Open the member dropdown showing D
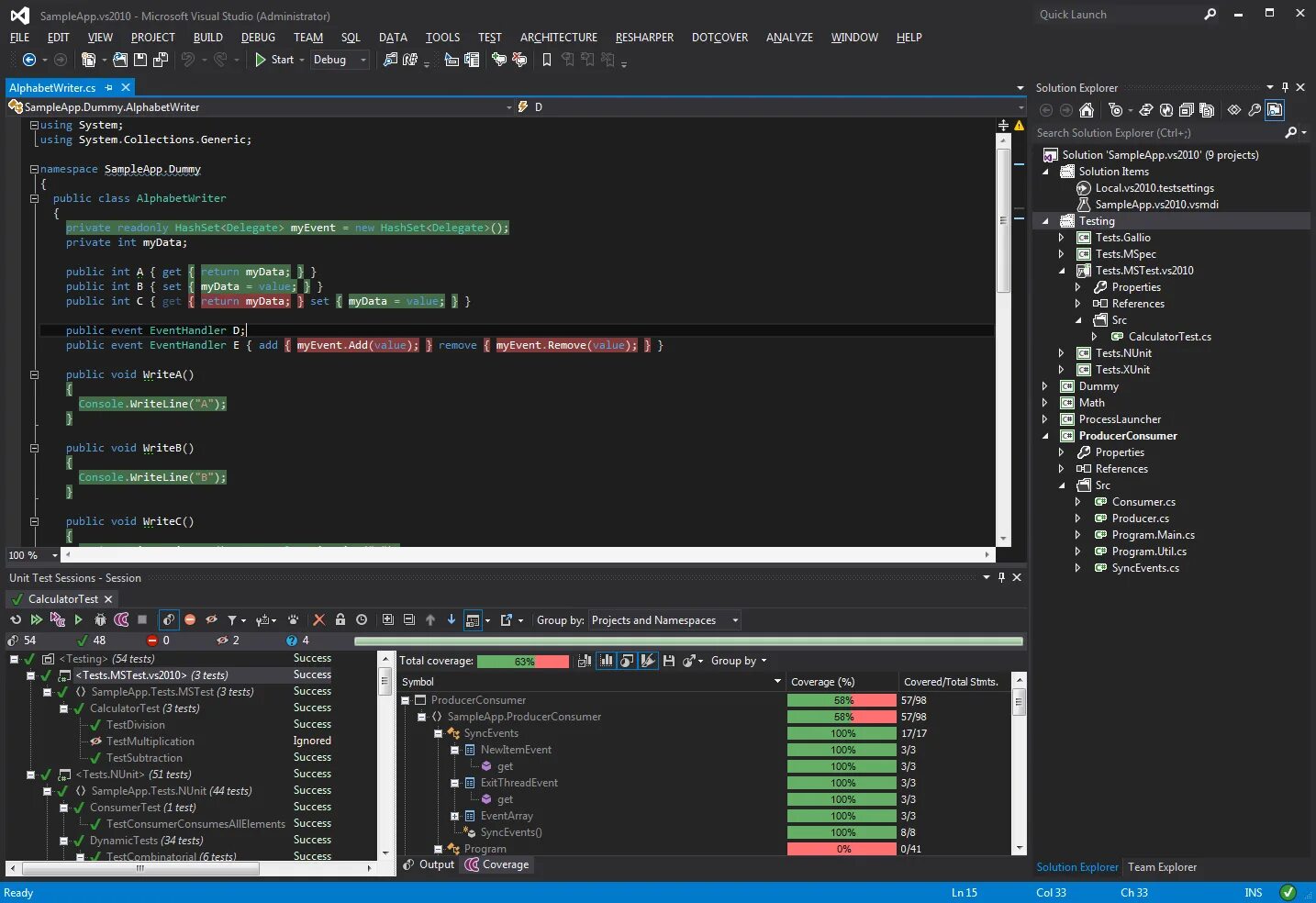 pos(770,107)
